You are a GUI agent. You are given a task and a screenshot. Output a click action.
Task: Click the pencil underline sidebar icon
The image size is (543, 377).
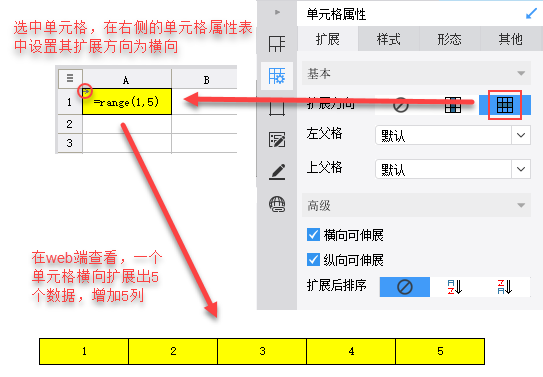tap(277, 172)
